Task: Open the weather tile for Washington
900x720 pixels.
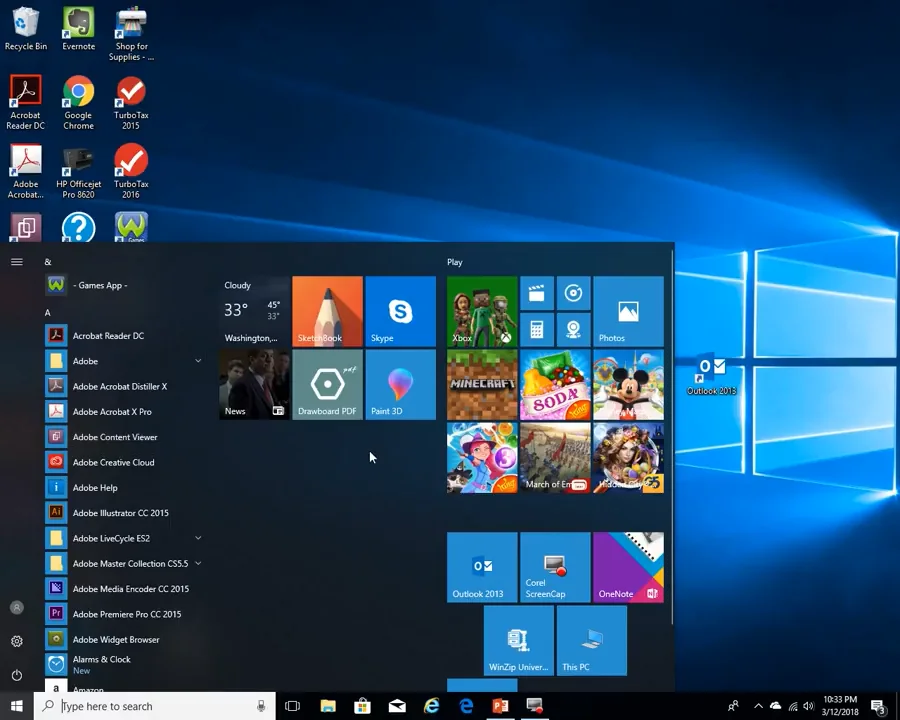Action: (x=254, y=311)
